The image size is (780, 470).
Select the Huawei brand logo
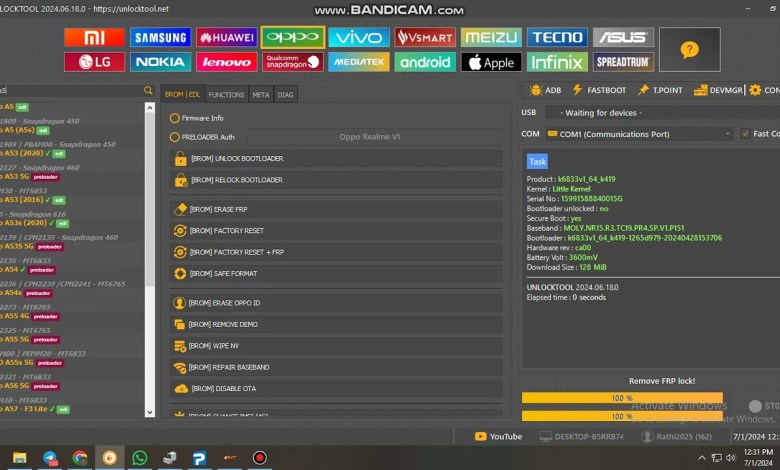pyautogui.click(x=227, y=37)
